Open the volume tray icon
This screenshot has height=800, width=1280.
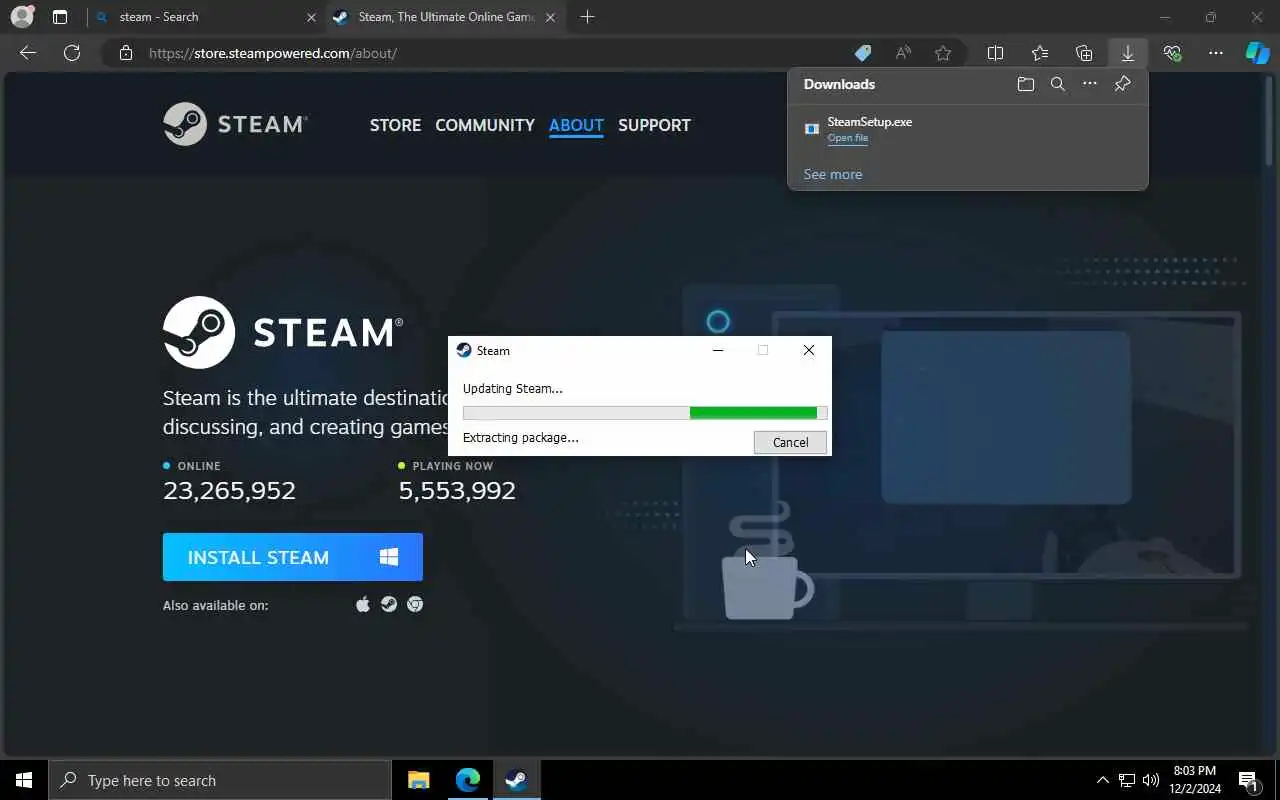point(1150,780)
